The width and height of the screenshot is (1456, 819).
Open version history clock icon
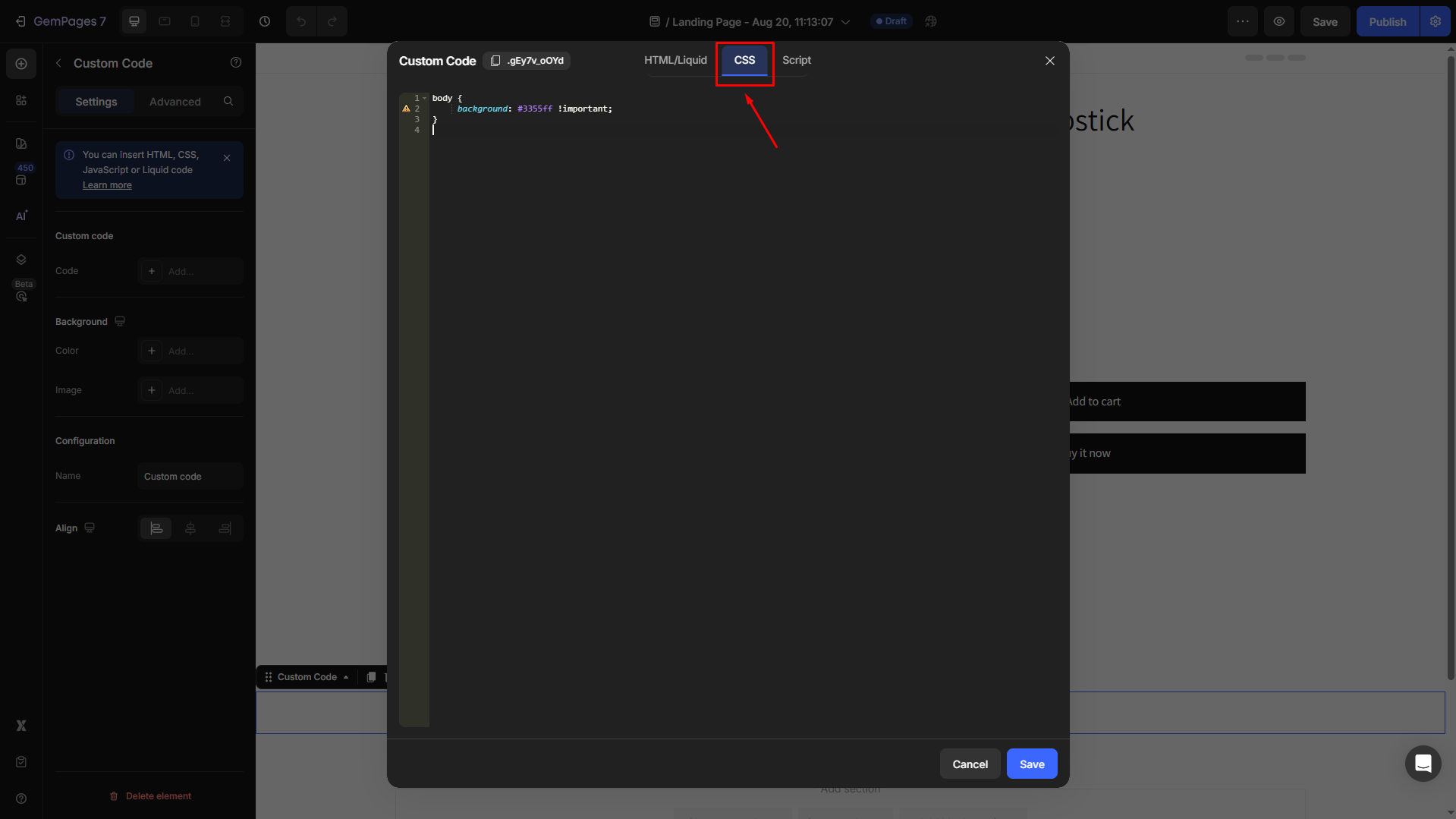click(x=265, y=21)
